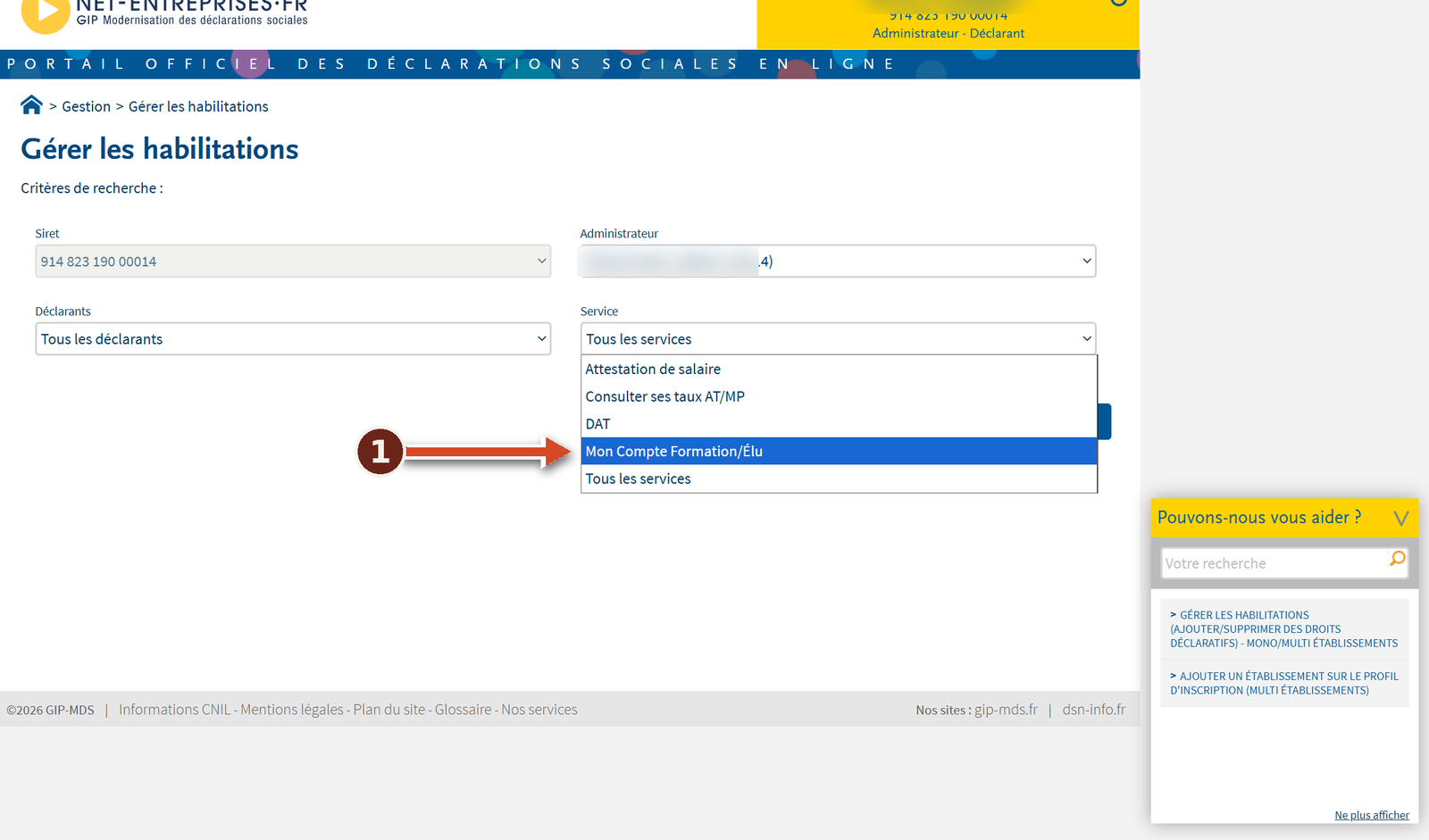Click 'Gérer les habilitations' breadcrumb link
The width and height of the screenshot is (1429, 840).
coord(198,106)
